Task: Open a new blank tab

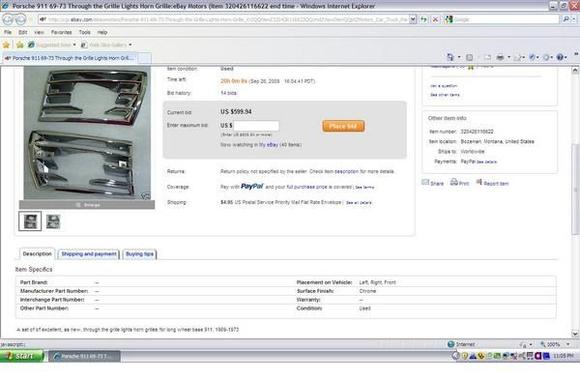Action: point(145,58)
